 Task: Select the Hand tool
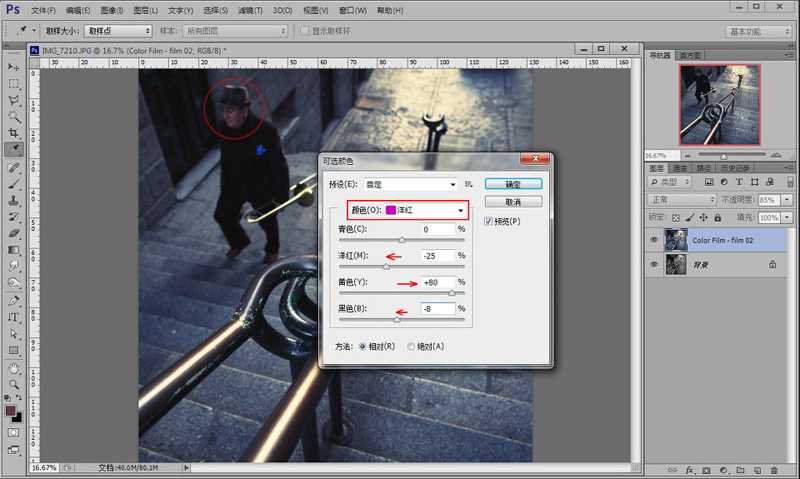click(14, 367)
